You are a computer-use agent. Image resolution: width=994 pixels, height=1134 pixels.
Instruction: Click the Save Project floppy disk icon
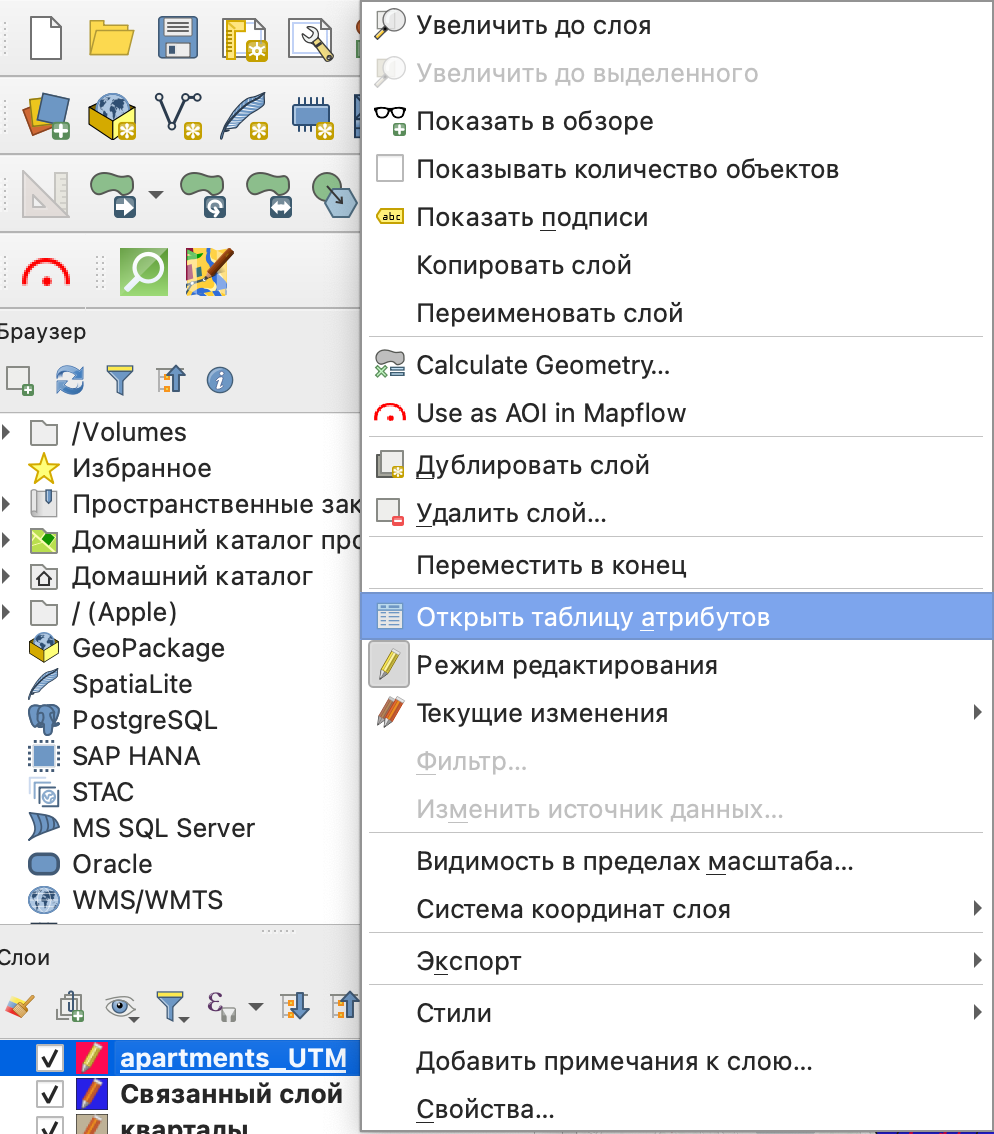click(178, 38)
